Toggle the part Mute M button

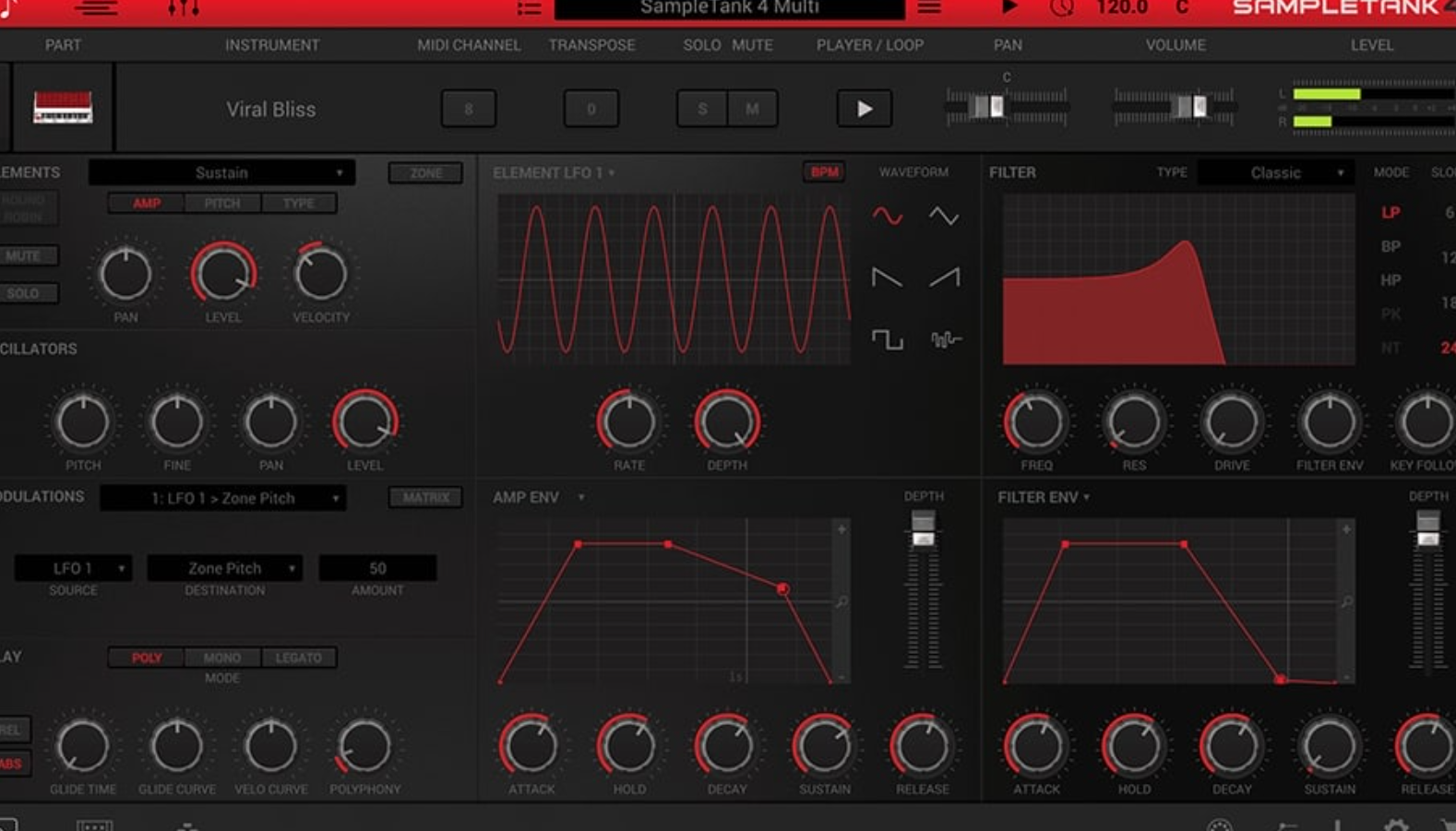[x=752, y=109]
